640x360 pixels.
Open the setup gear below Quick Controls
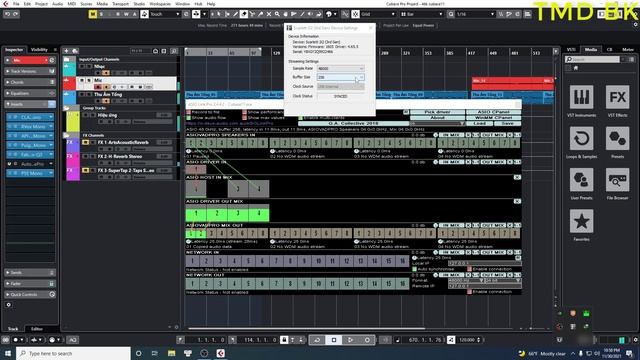click(x=9, y=305)
